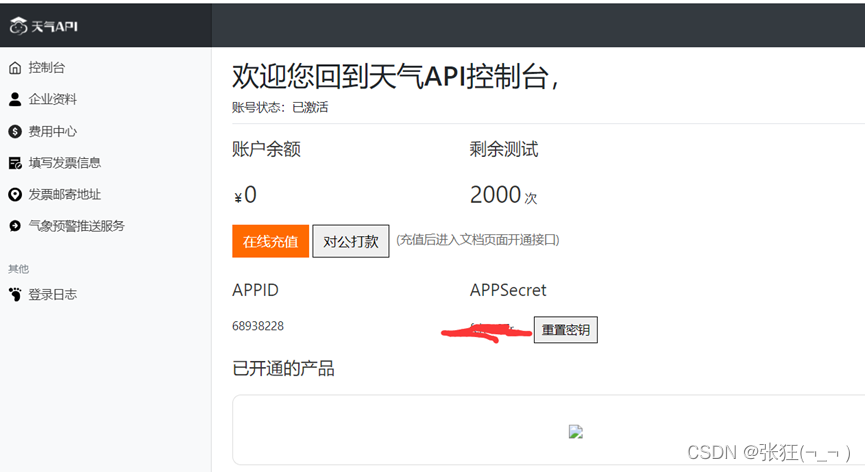Click the orange 在线充值 button
This screenshot has height=472, width=865.
tap(270, 241)
